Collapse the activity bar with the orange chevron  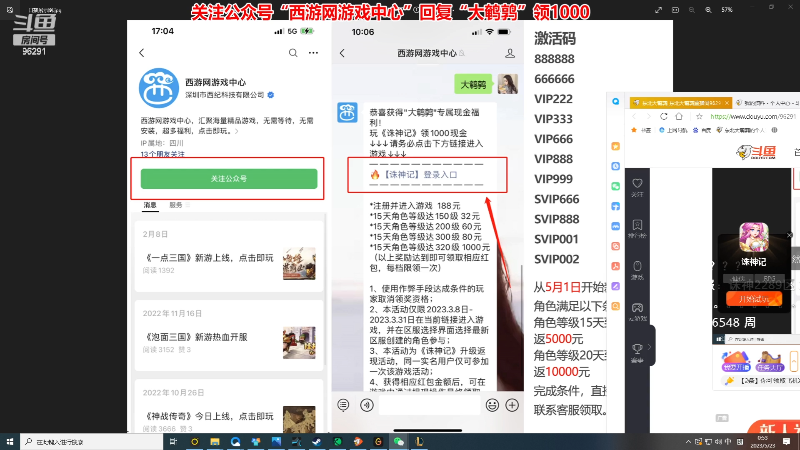coord(794,361)
